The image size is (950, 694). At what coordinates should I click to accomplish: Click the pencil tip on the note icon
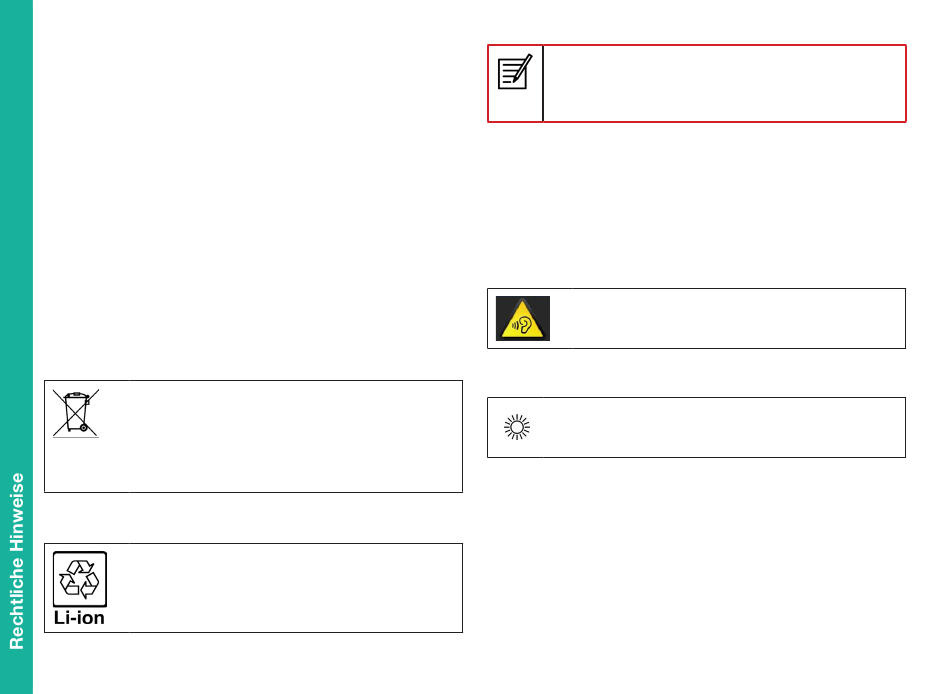(x=514, y=80)
